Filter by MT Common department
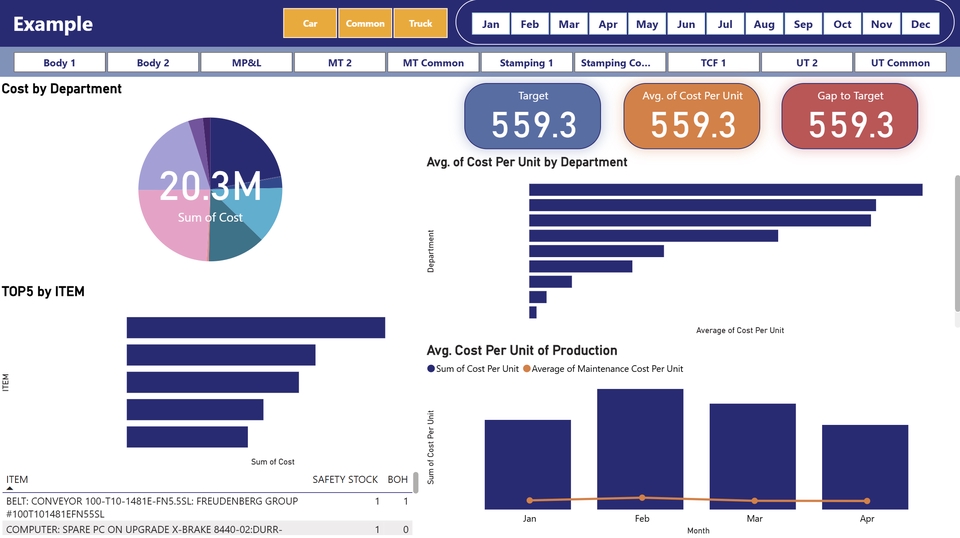 [433, 63]
